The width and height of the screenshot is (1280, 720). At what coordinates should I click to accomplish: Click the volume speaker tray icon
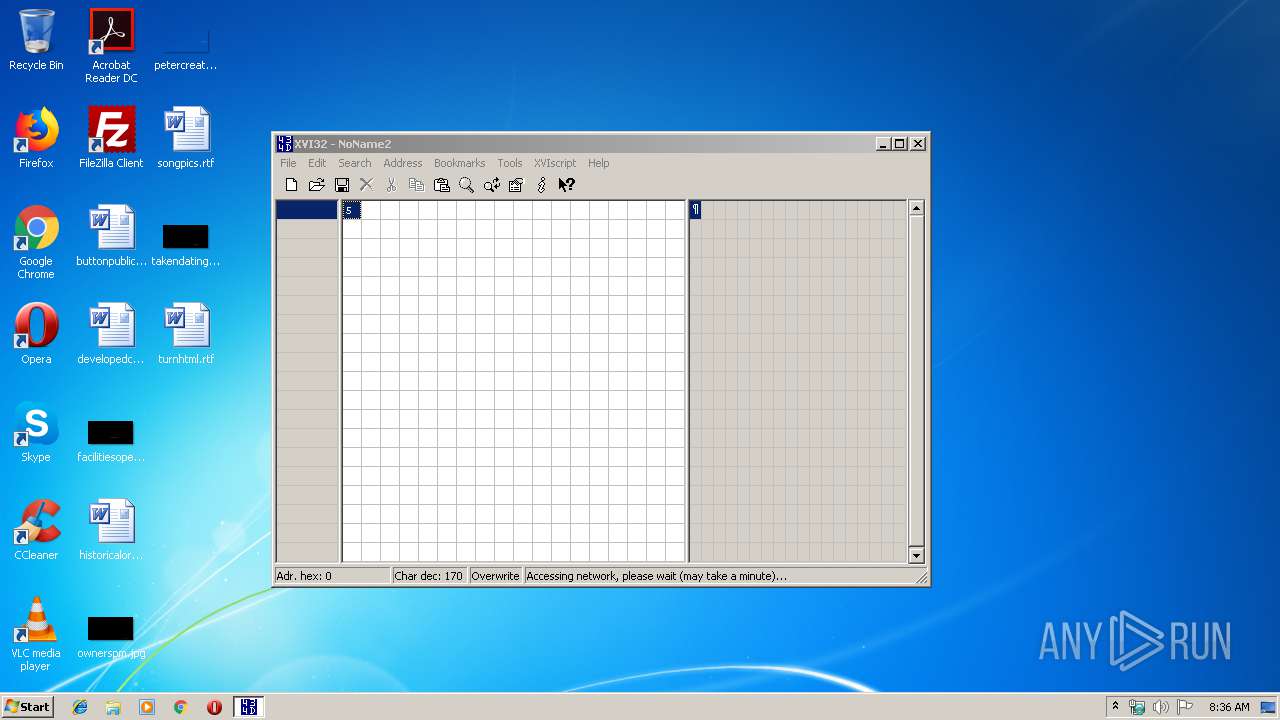[x=1160, y=707]
